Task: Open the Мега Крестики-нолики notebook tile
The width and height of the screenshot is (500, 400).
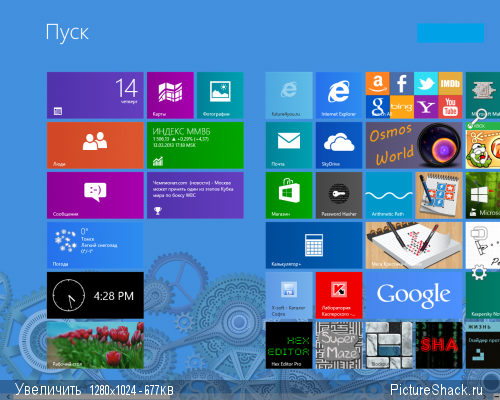Action: click(x=414, y=245)
